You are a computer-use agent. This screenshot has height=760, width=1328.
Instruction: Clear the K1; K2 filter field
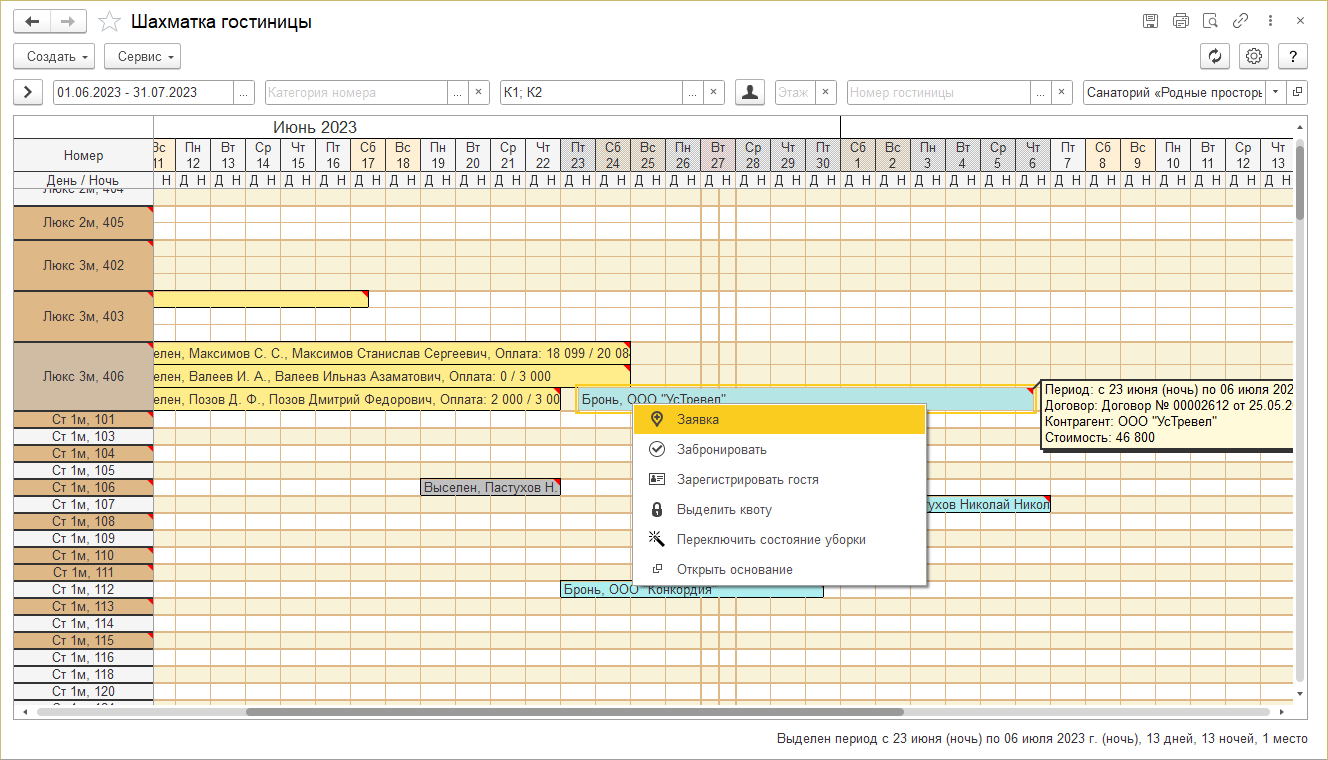713,92
